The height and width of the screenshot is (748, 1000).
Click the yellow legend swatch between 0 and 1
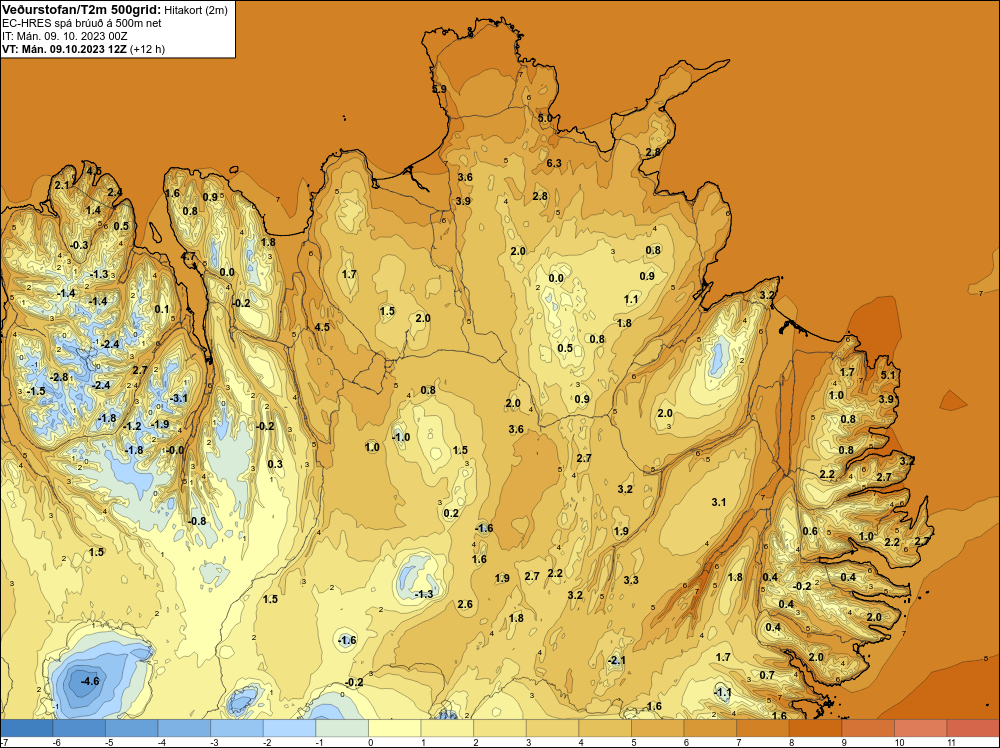(395, 728)
